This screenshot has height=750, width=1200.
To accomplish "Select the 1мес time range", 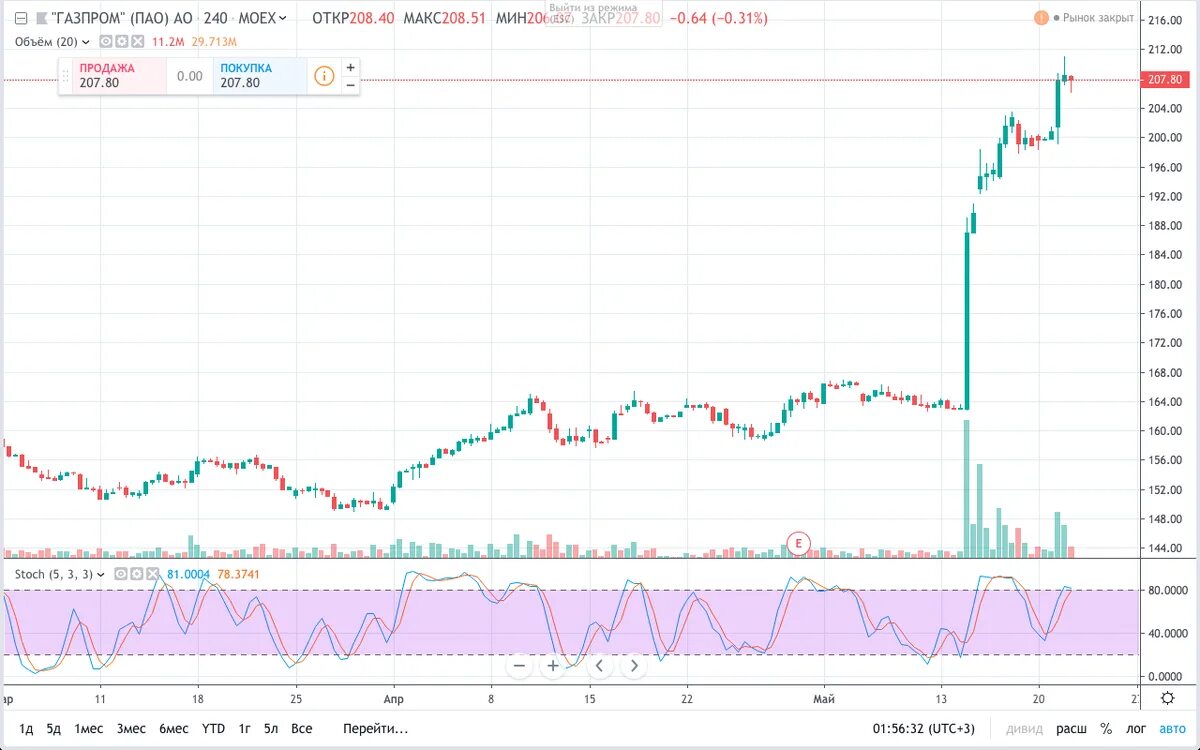I will [x=90, y=729].
